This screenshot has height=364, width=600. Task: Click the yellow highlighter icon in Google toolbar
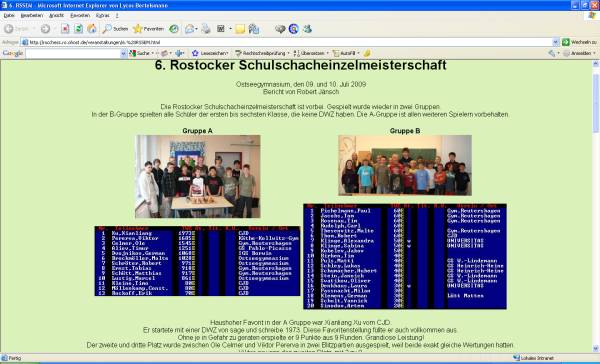[x=367, y=53]
